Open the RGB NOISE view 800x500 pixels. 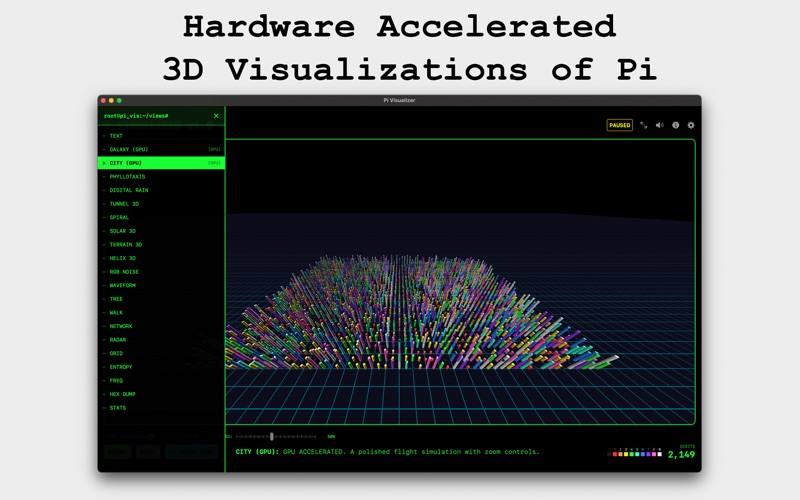(x=161, y=272)
